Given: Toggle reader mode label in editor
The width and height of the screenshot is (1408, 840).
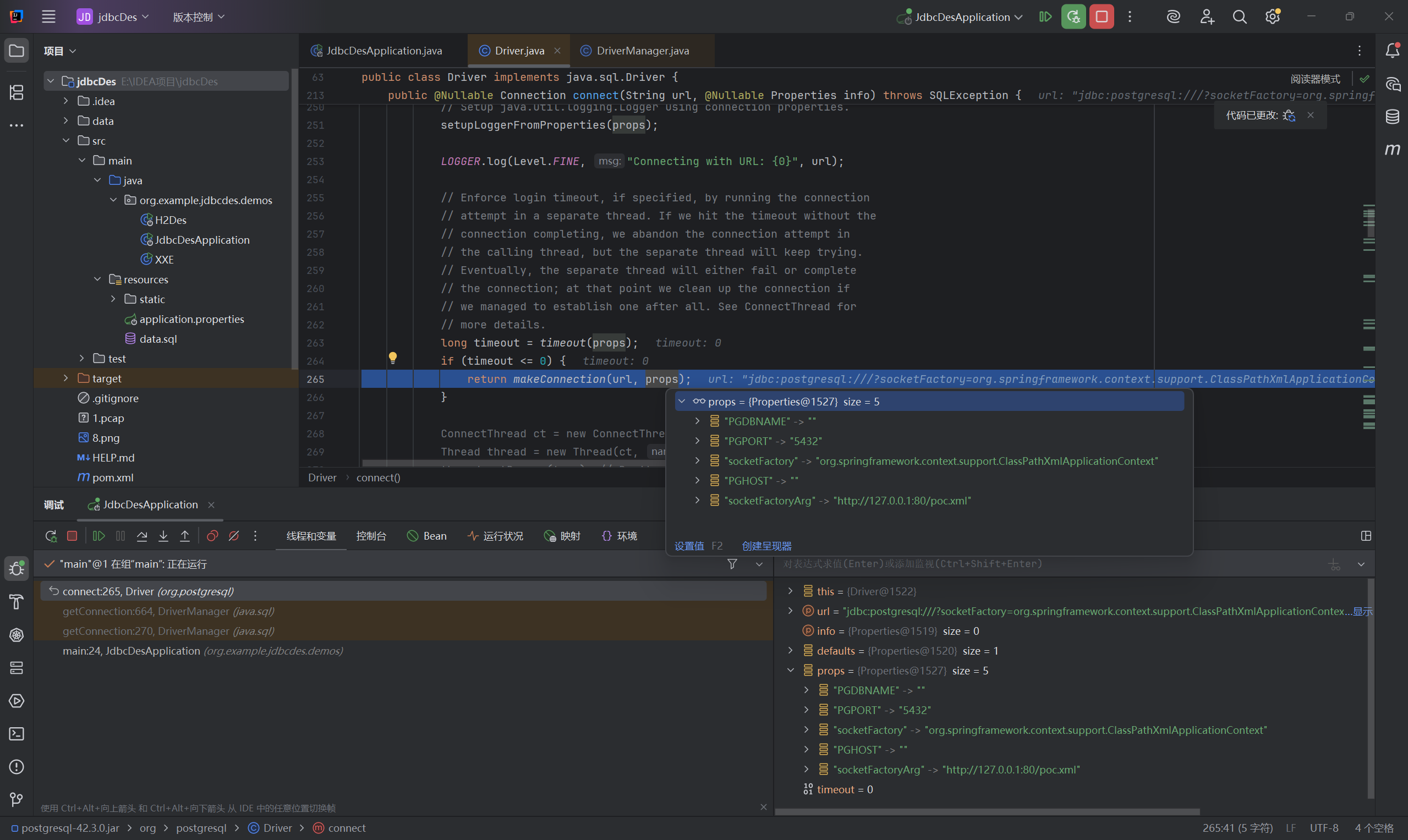Looking at the screenshot, I should [1314, 79].
